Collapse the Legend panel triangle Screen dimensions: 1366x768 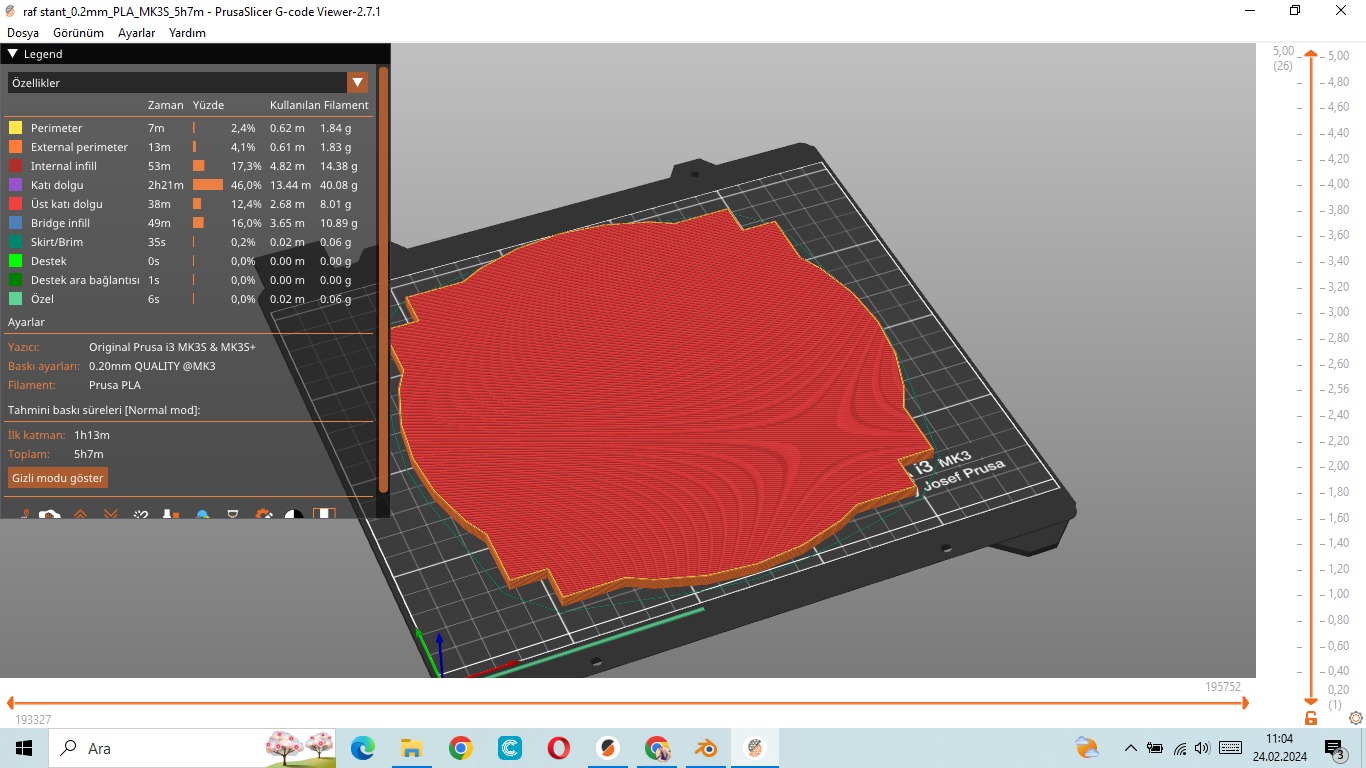point(13,54)
